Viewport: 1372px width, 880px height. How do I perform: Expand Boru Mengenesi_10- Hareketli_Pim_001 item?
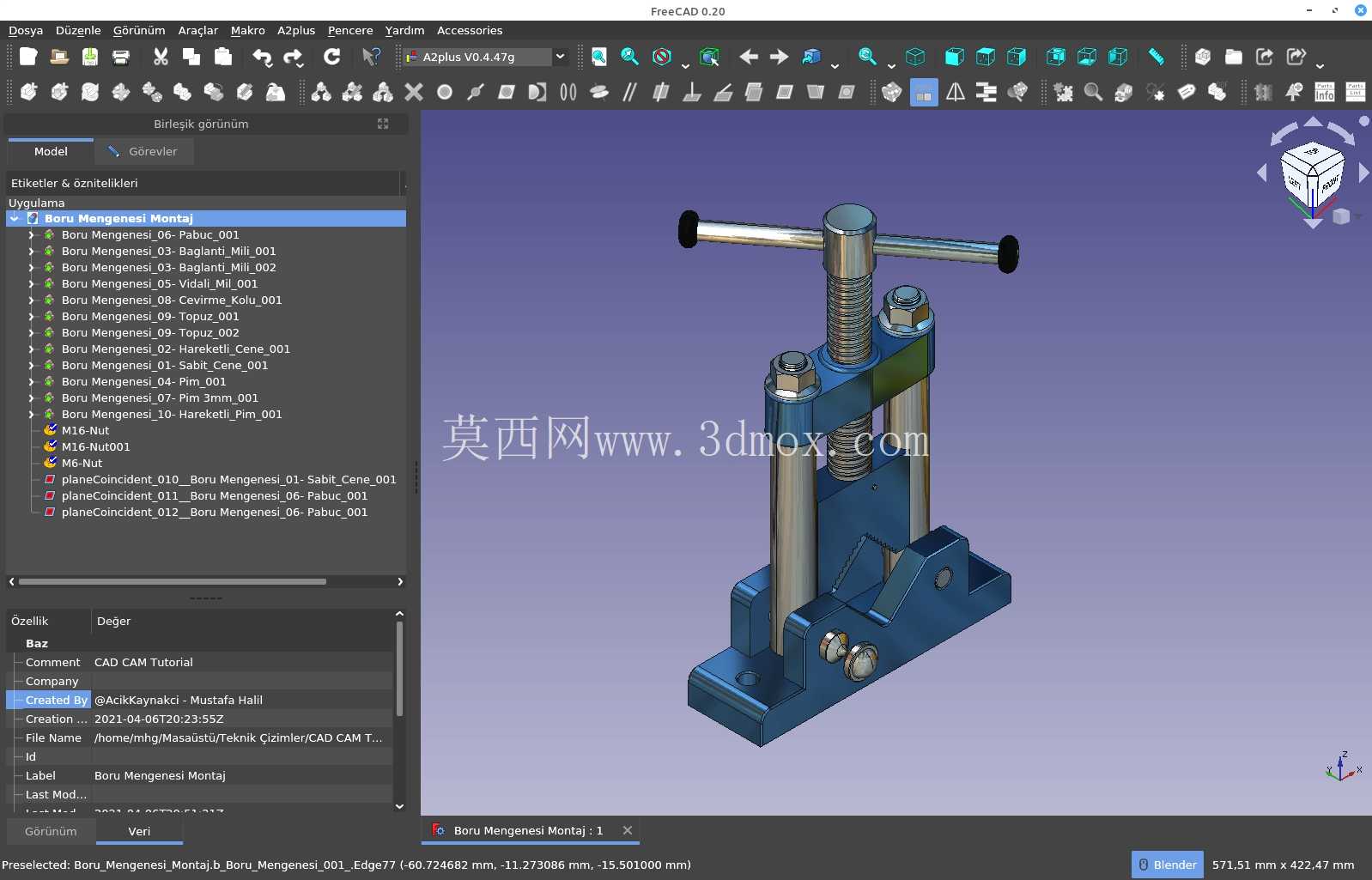click(31, 414)
